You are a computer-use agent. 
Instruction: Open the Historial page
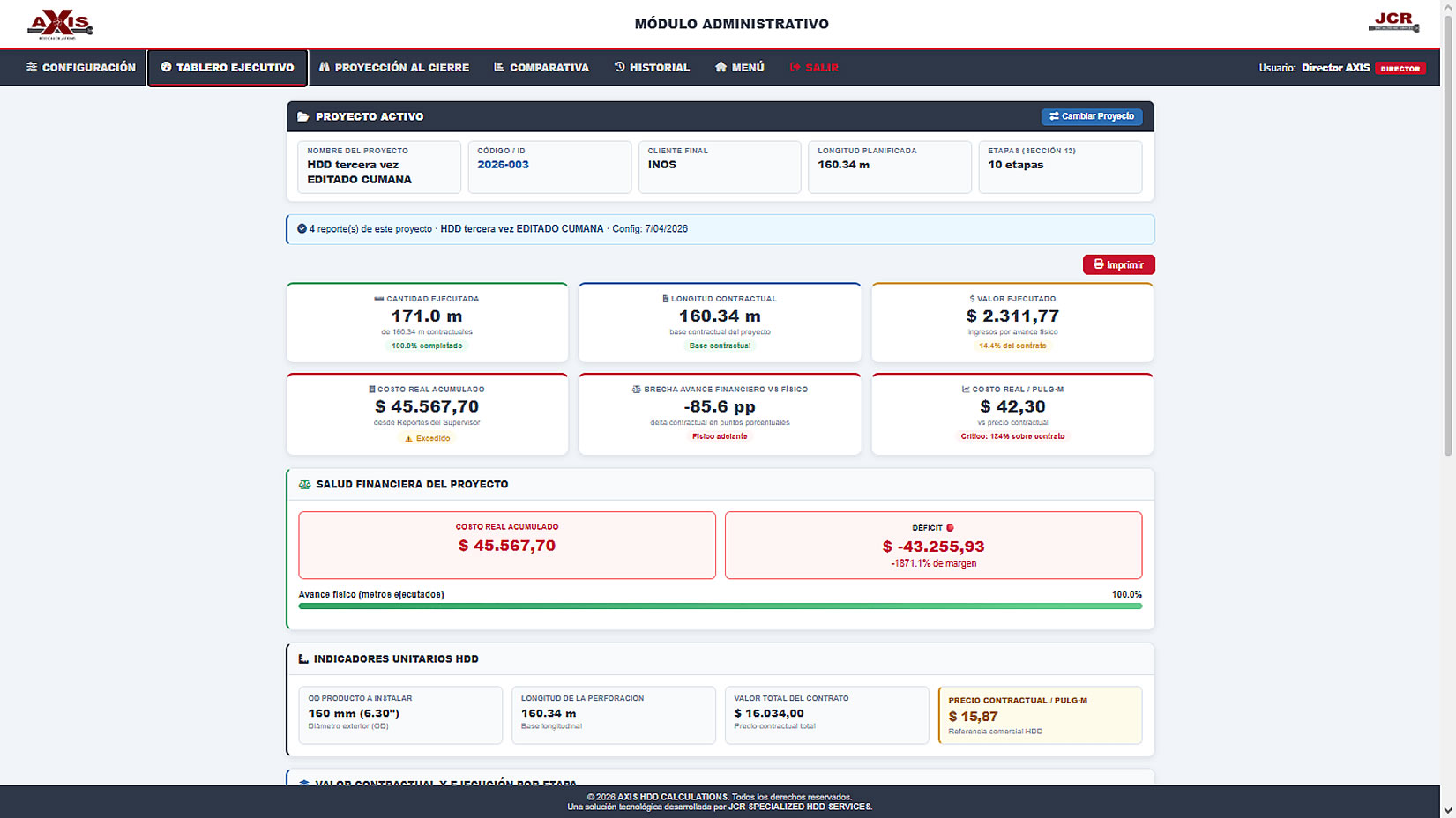pyautogui.click(x=652, y=67)
